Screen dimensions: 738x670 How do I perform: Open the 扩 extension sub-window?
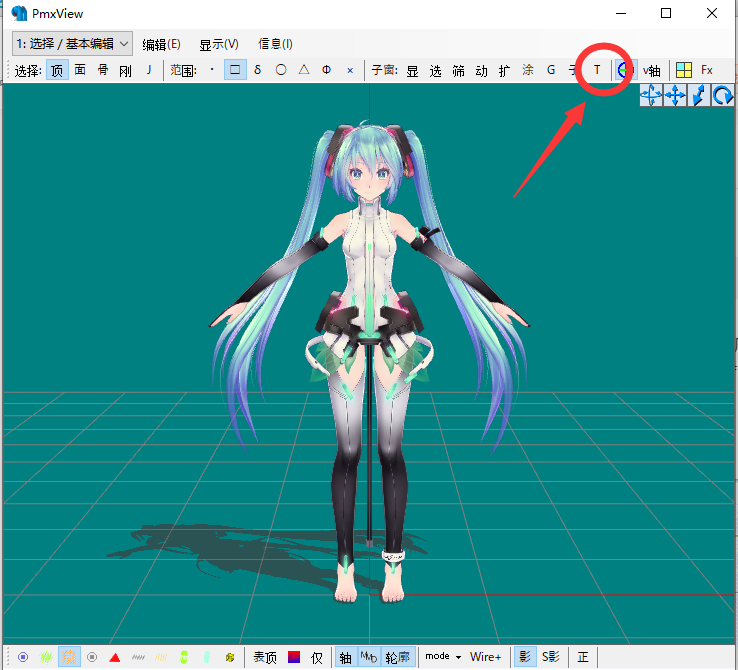click(505, 71)
